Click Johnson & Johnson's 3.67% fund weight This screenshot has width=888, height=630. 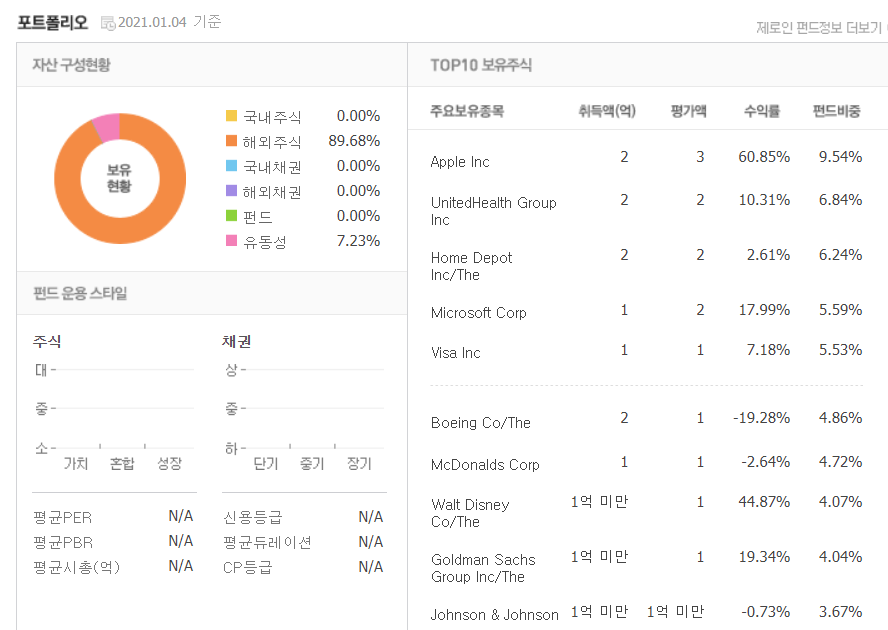(840, 612)
